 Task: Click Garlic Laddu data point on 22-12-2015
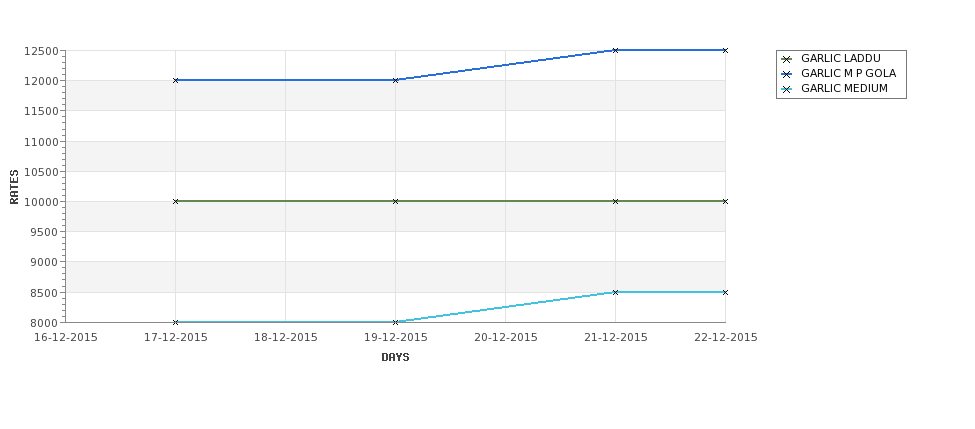(x=725, y=201)
